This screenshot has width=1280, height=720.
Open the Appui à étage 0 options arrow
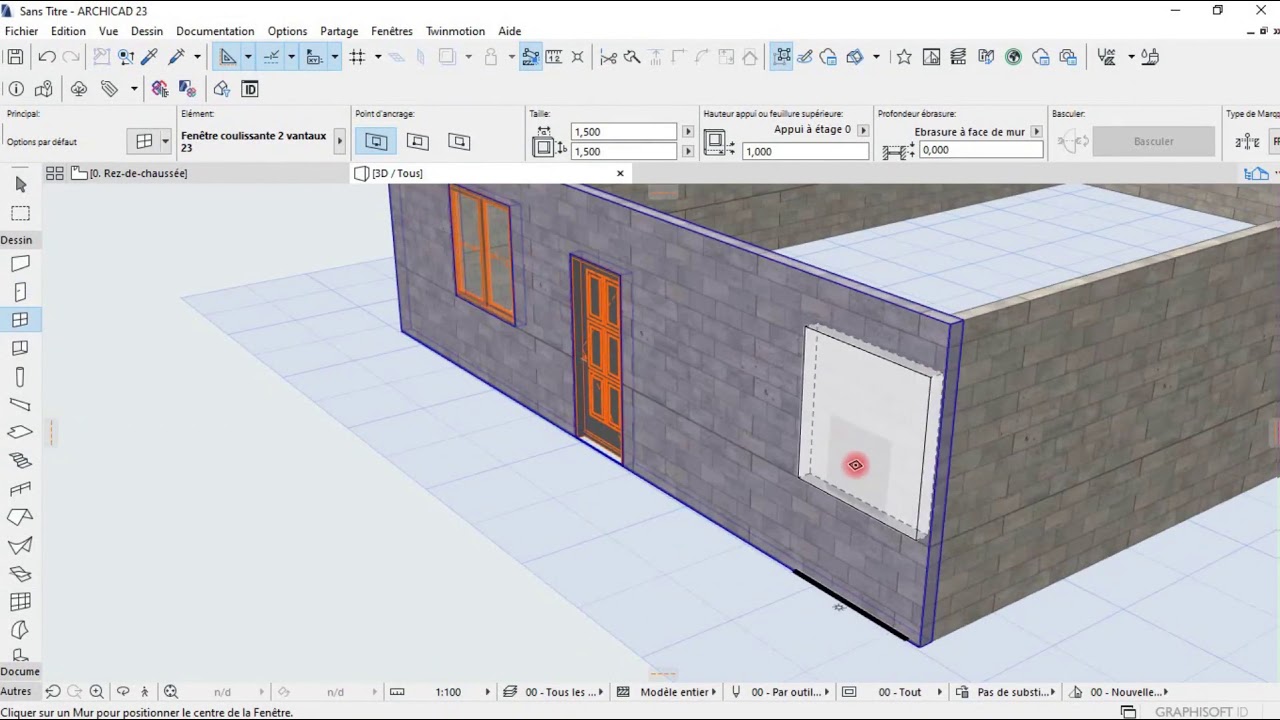[x=863, y=130]
